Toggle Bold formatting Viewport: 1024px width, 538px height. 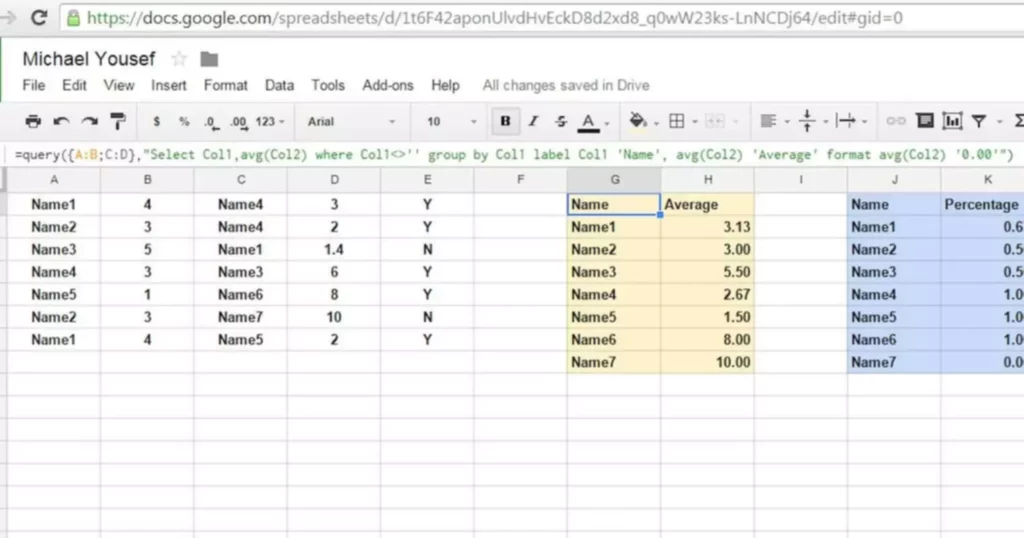[505, 121]
